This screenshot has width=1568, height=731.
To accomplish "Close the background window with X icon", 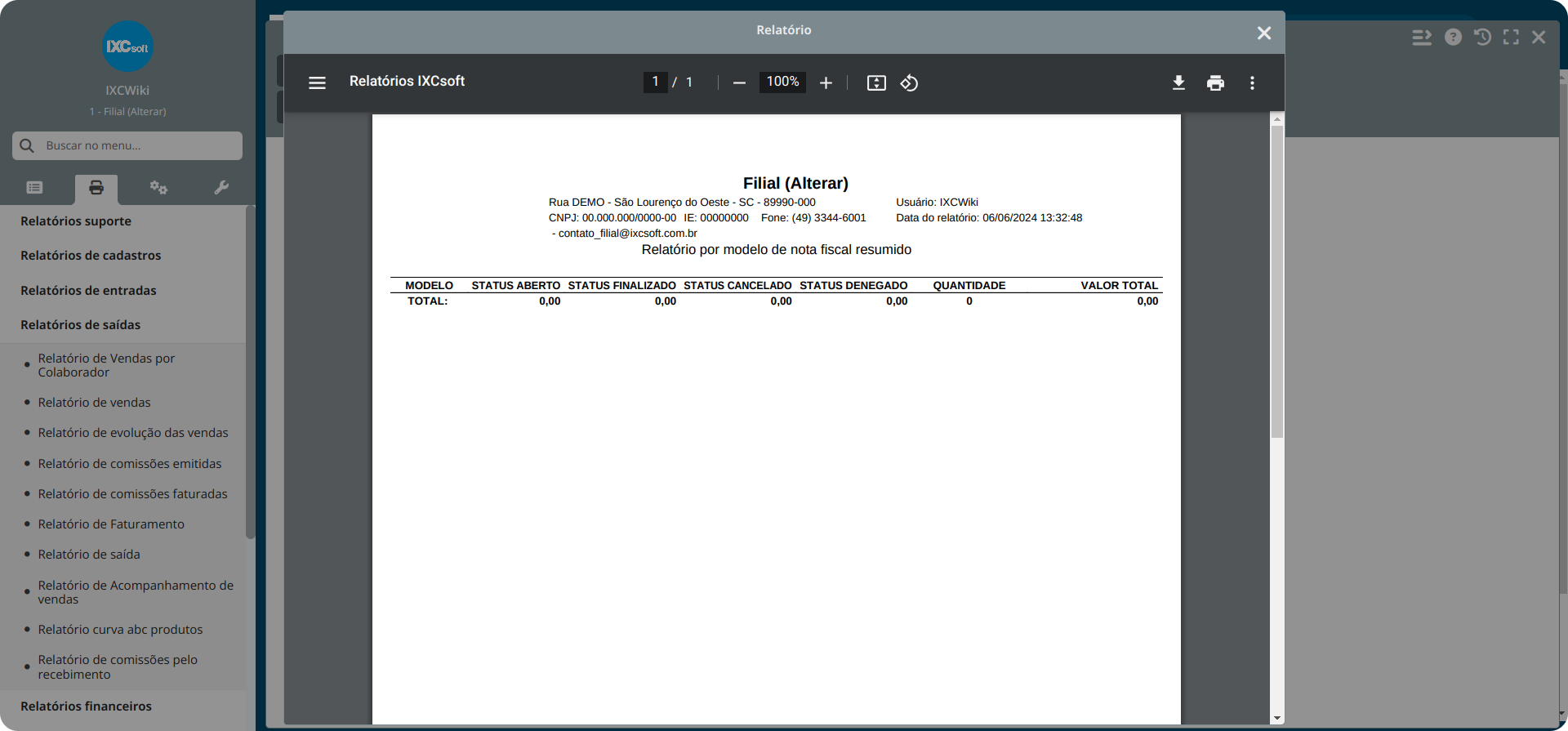I will 1539,37.
